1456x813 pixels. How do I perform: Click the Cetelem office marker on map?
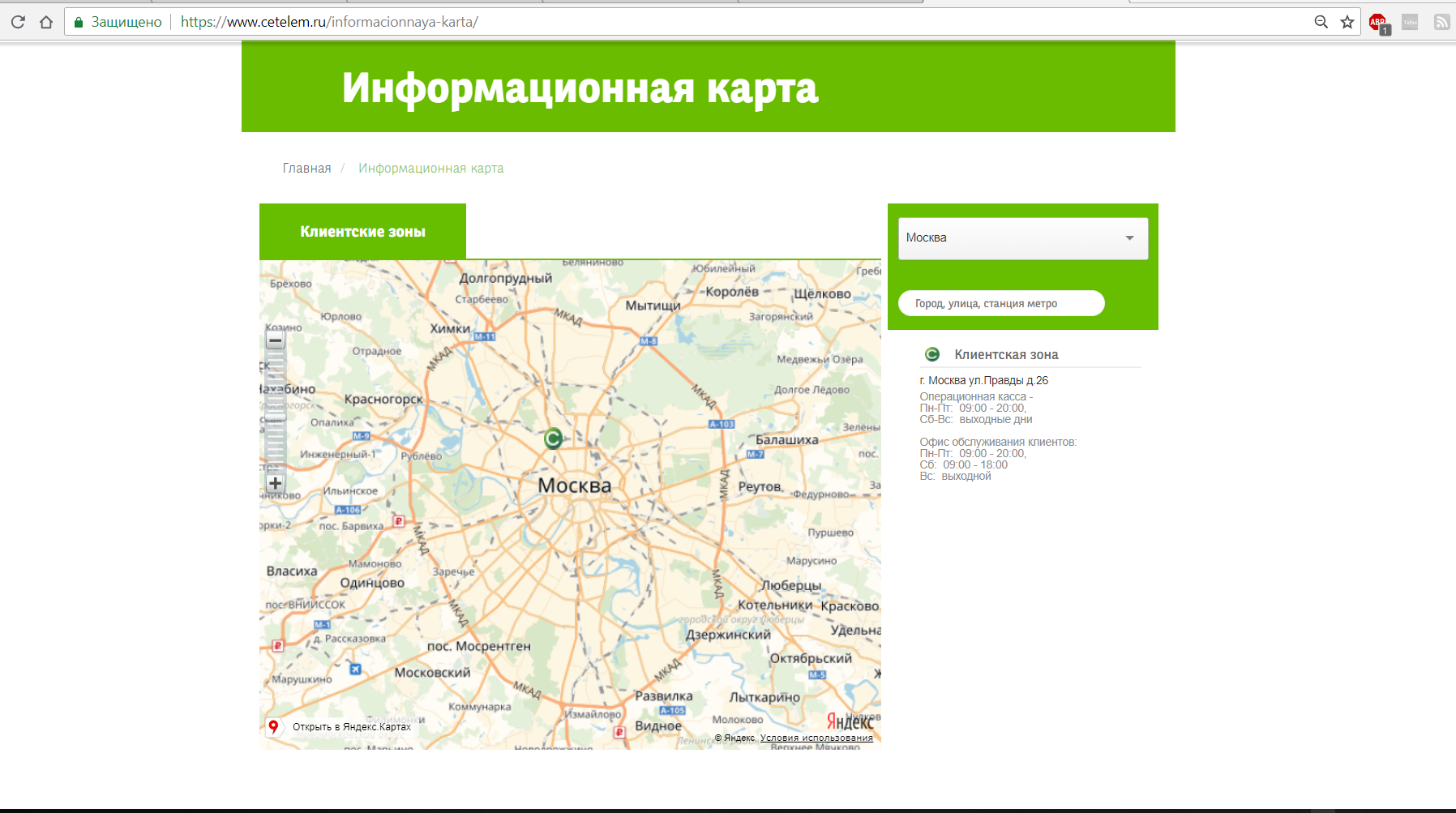[554, 439]
